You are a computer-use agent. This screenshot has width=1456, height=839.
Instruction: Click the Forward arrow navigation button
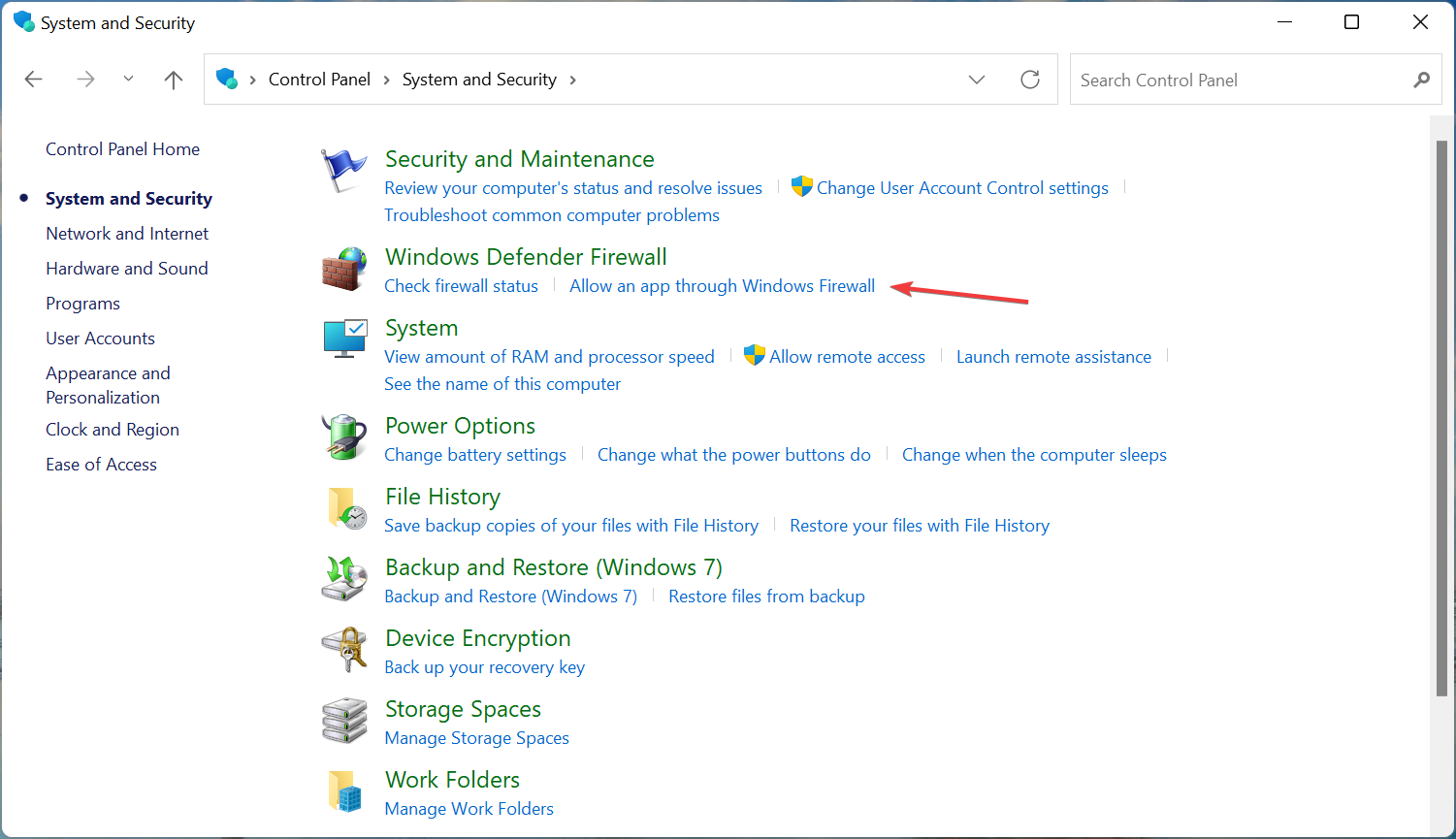(x=85, y=80)
